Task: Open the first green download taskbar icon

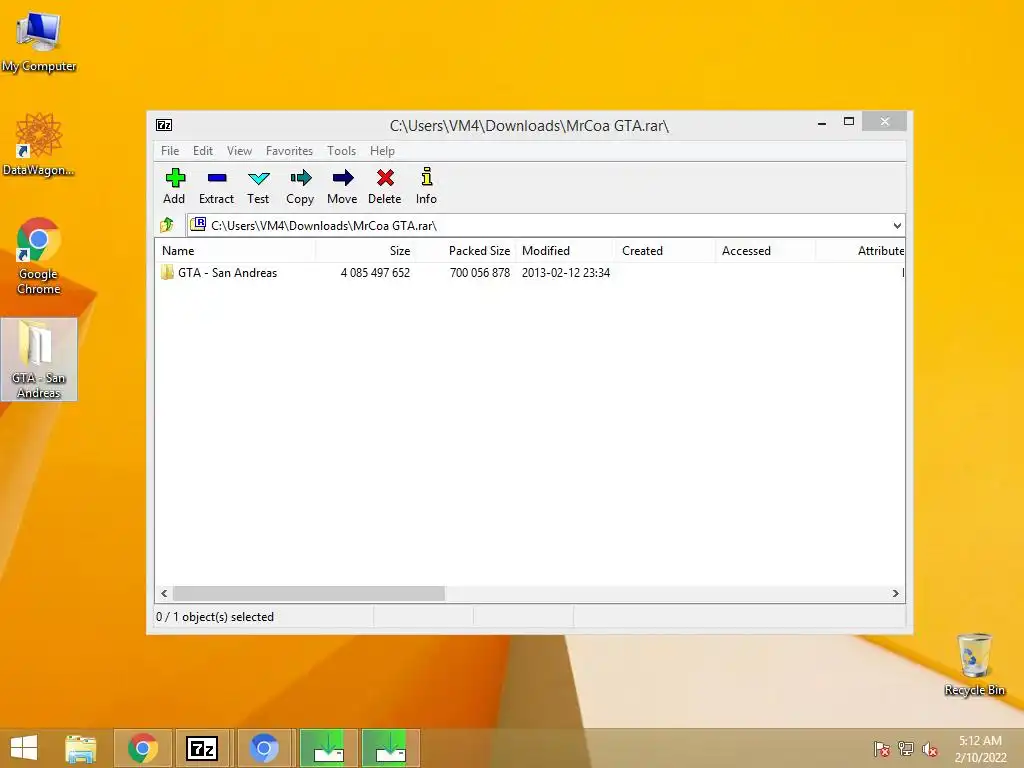Action: [328, 748]
